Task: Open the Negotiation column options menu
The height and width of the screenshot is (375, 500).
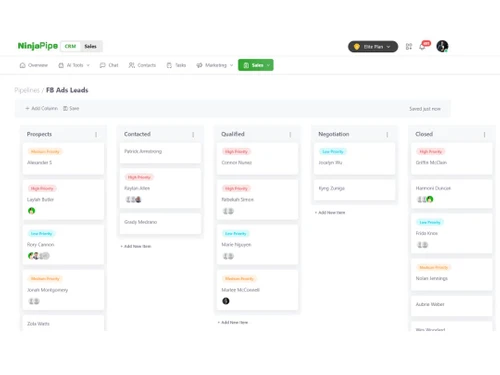Action: pos(387,134)
